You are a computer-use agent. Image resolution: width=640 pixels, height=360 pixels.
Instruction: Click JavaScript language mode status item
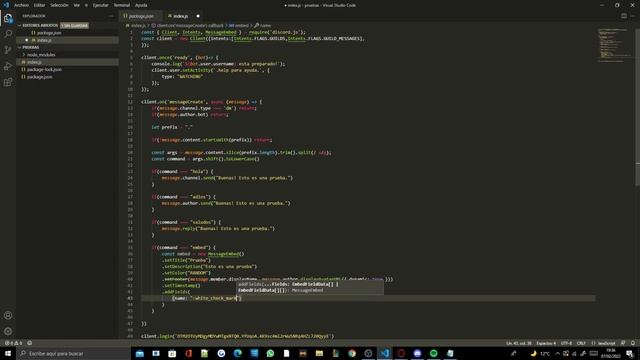[x=603, y=343]
